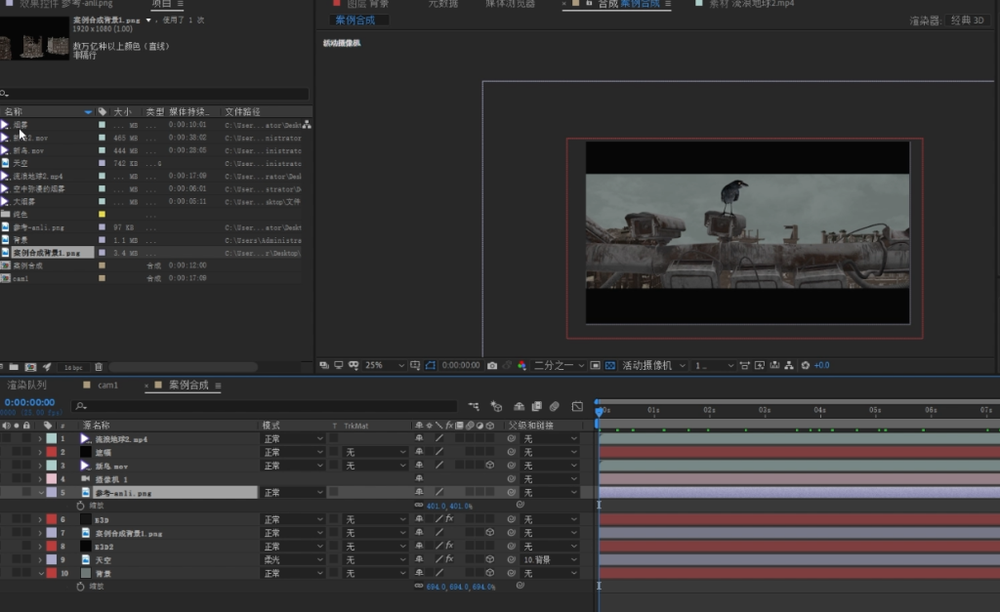Switch to the cam1 timeline tab
Viewport: 1000px width, 612px height.
tap(107, 385)
